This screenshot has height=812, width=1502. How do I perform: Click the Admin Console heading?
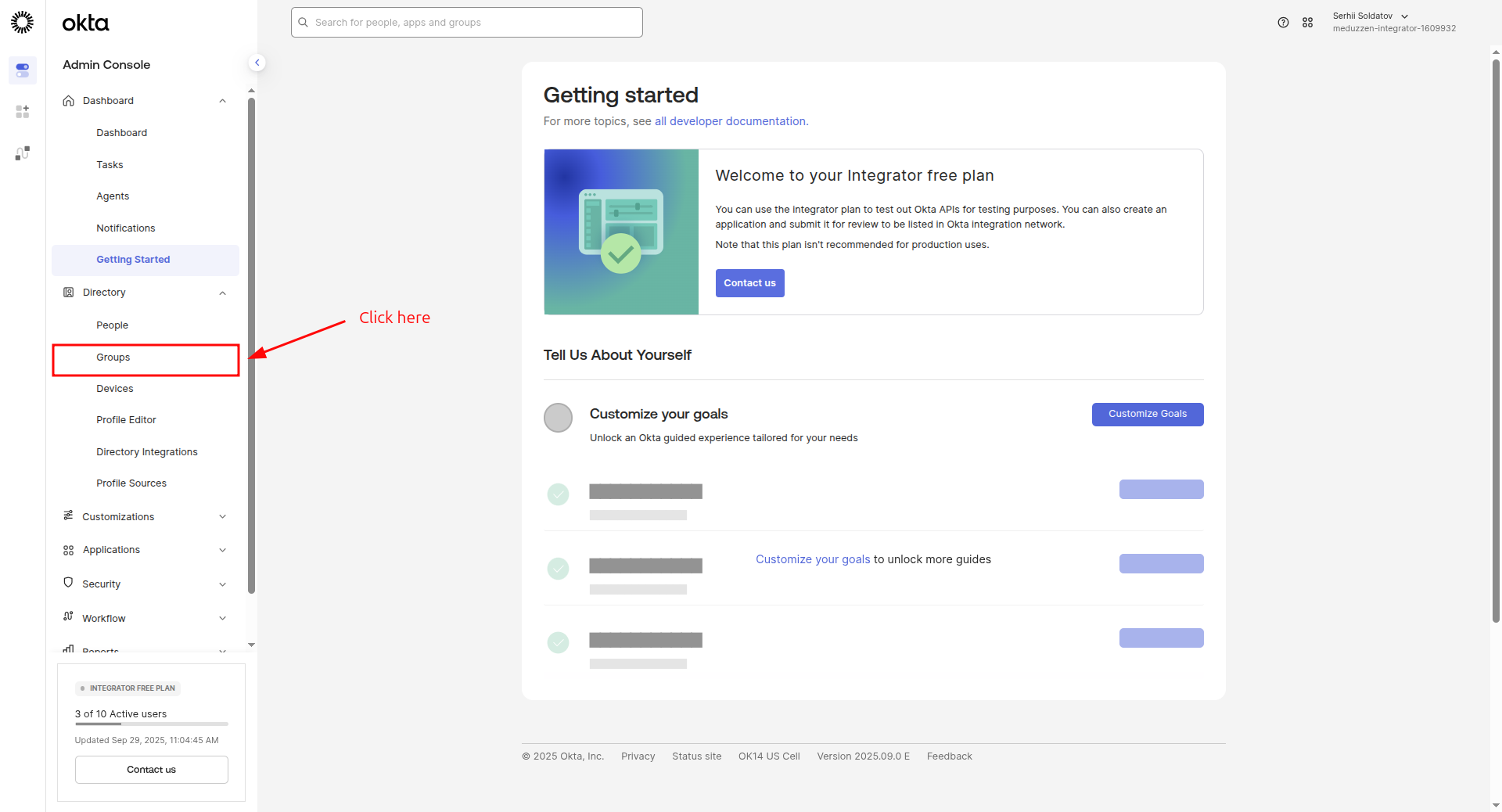point(106,65)
